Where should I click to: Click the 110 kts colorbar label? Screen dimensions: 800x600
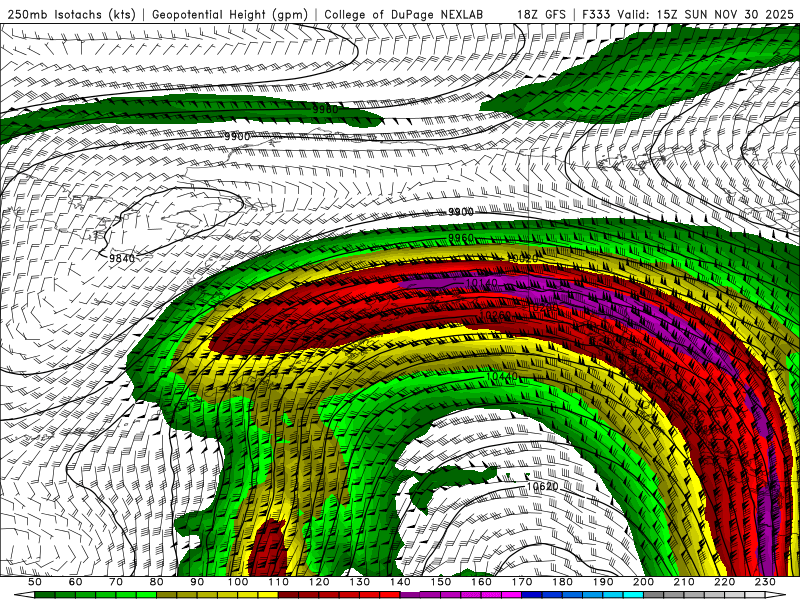279,582
